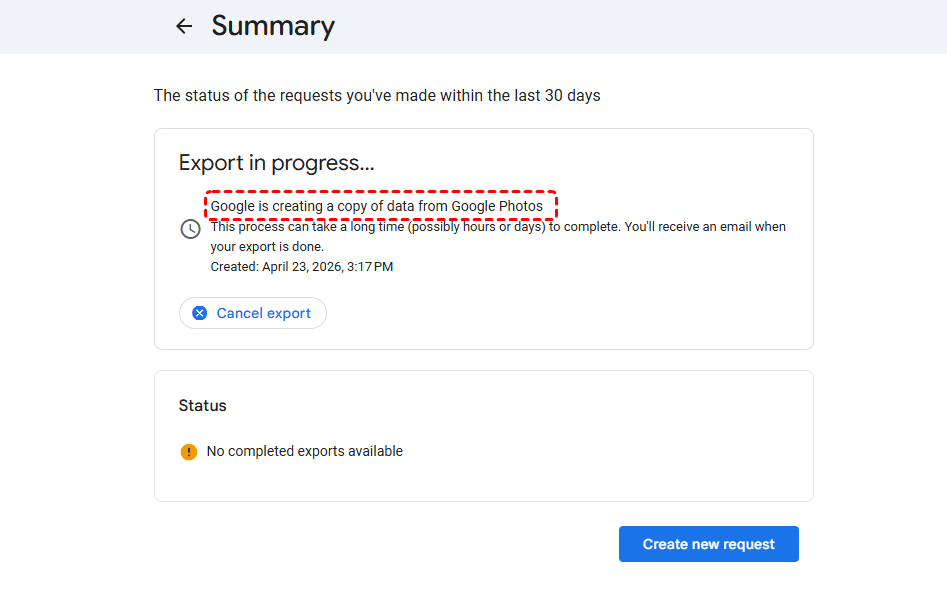Start a new export with Create new request

click(x=708, y=544)
